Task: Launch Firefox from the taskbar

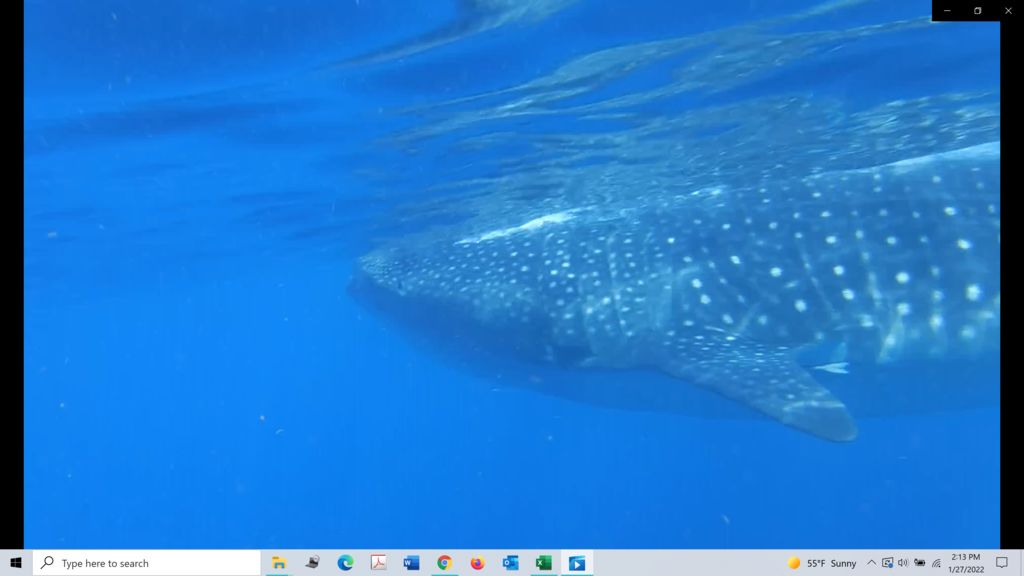Action: click(477, 563)
